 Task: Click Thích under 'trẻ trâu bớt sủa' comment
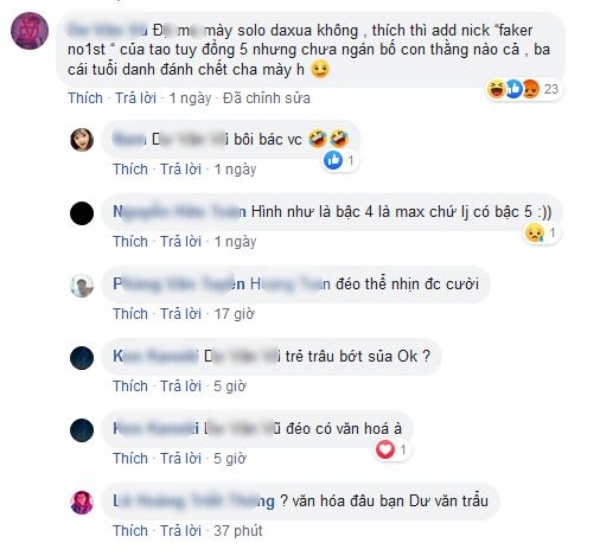point(130,386)
